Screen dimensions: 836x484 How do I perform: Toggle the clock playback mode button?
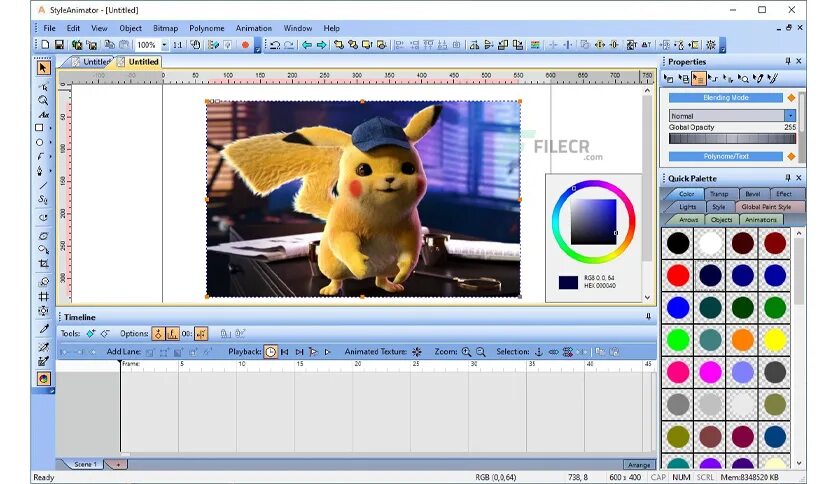coord(270,352)
